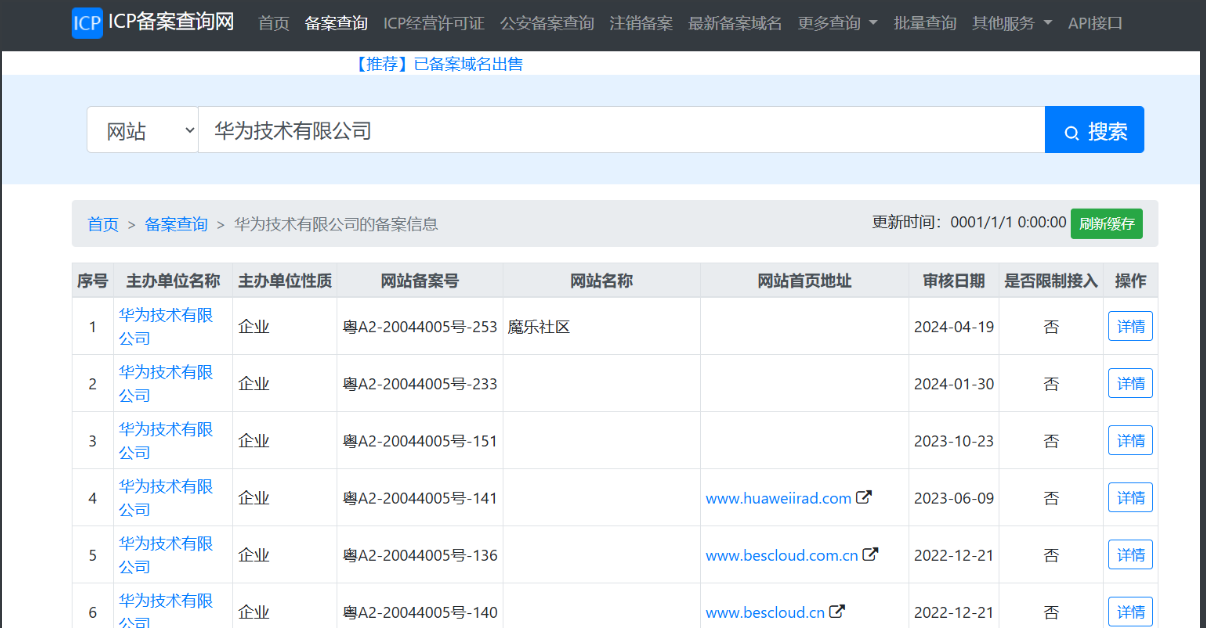Open 详情 for row 1 魔乐社区
This screenshot has width=1206, height=628.
tap(1130, 326)
